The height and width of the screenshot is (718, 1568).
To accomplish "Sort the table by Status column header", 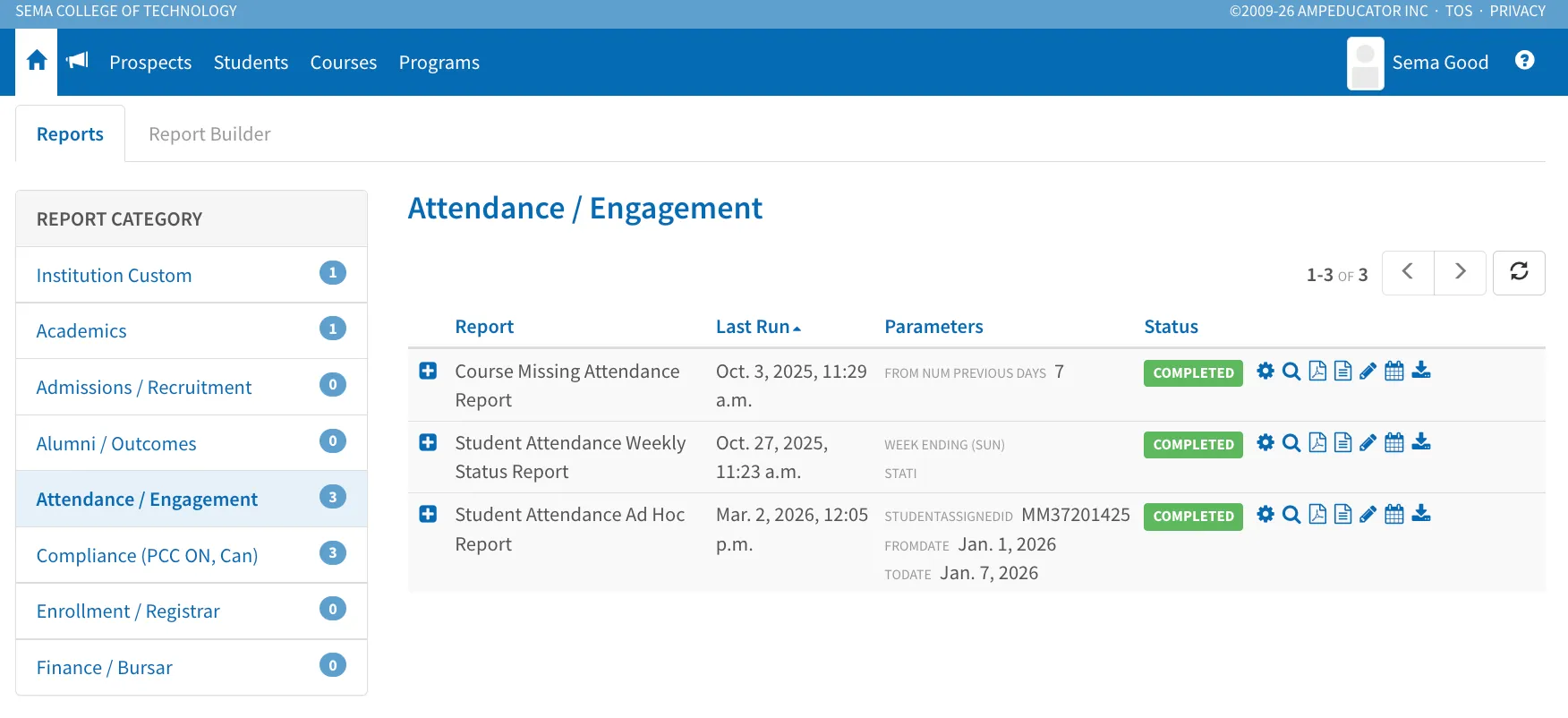I will coord(1171,327).
